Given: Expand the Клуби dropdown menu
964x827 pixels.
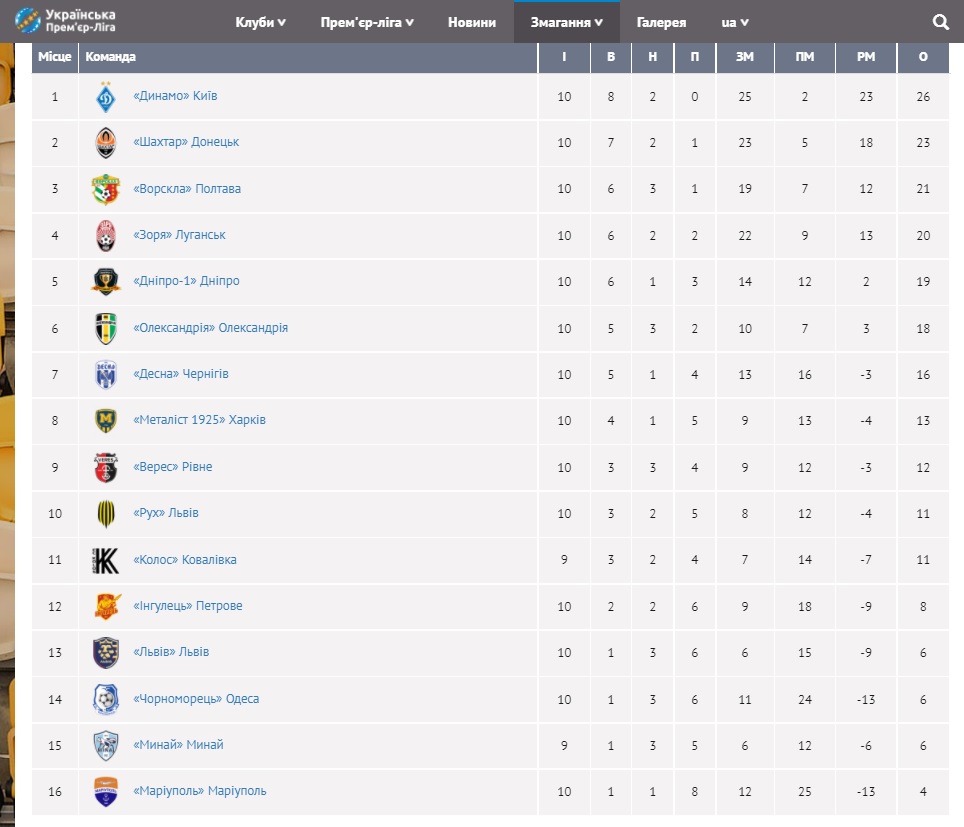Looking at the screenshot, I should pyautogui.click(x=261, y=22).
